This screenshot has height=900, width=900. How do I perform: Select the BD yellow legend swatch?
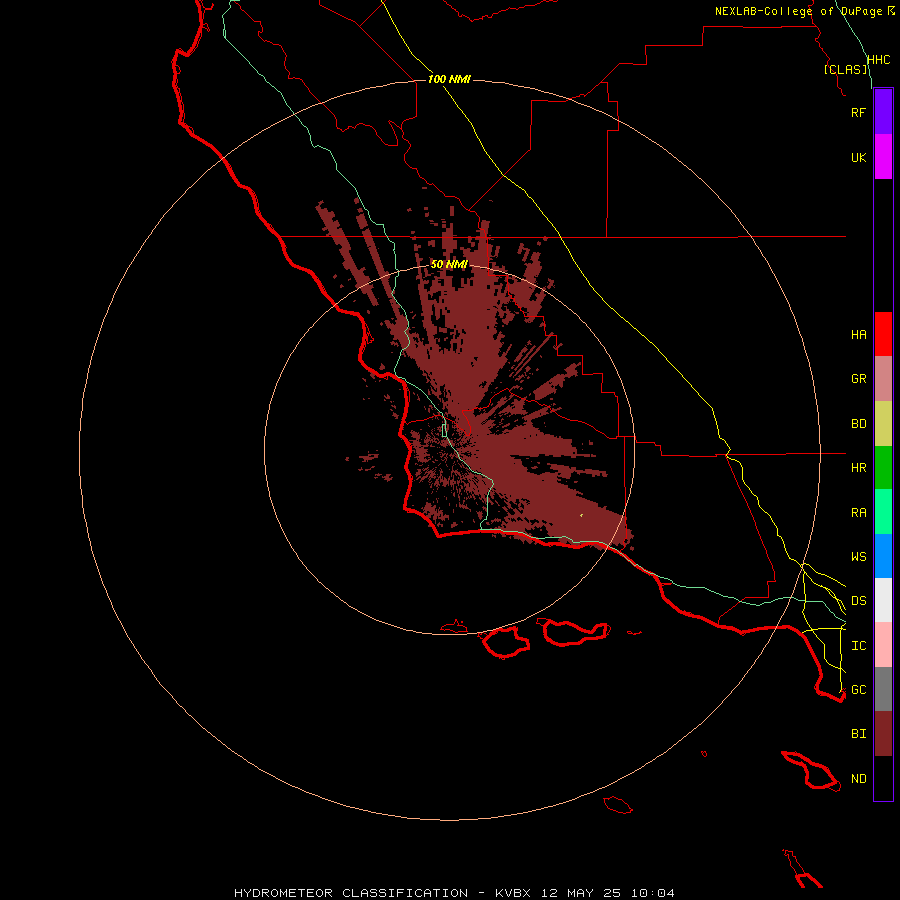[x=883, y=424]
